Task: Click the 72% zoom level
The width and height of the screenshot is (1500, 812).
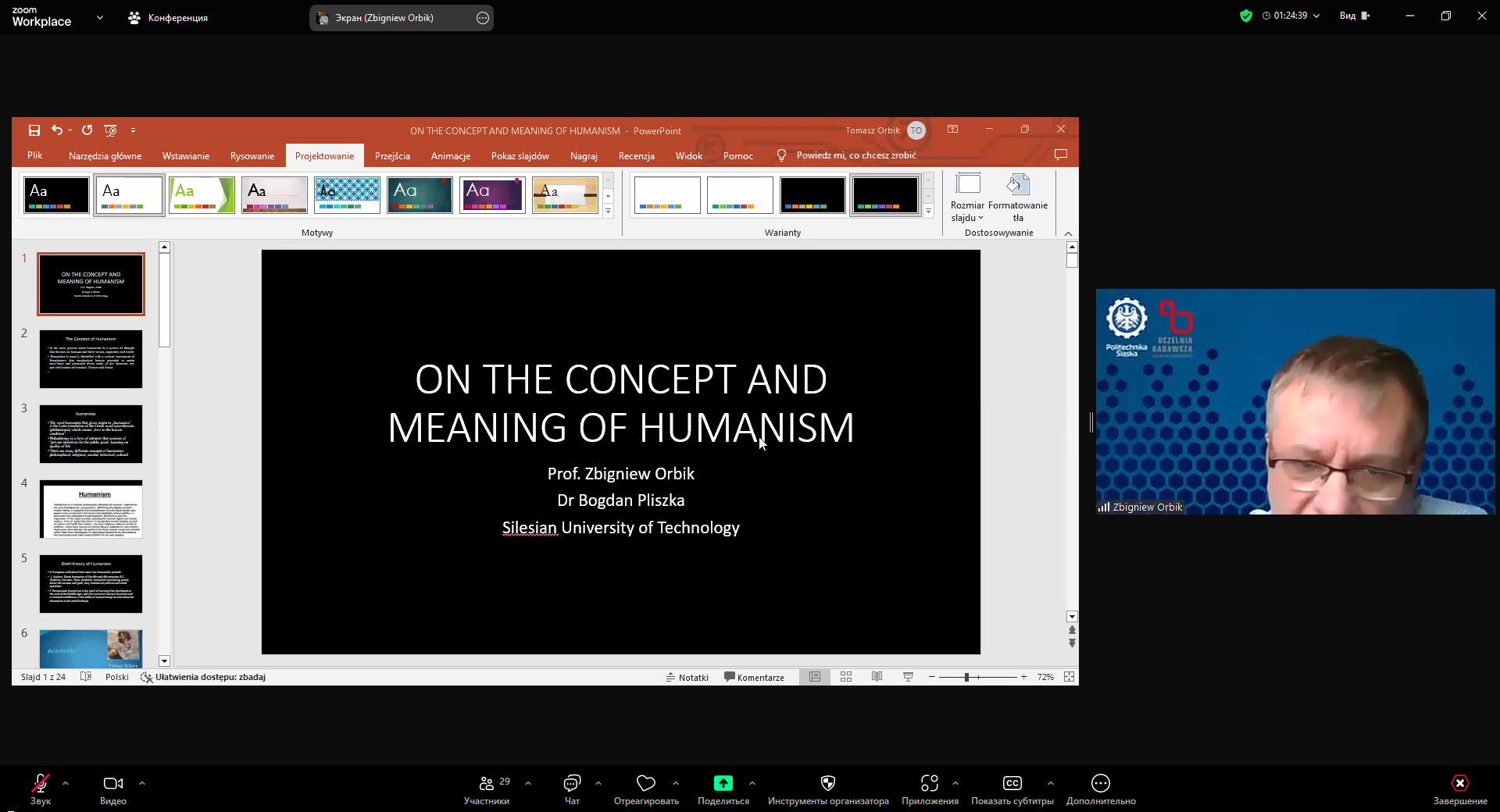Action: pos(1045,677)
